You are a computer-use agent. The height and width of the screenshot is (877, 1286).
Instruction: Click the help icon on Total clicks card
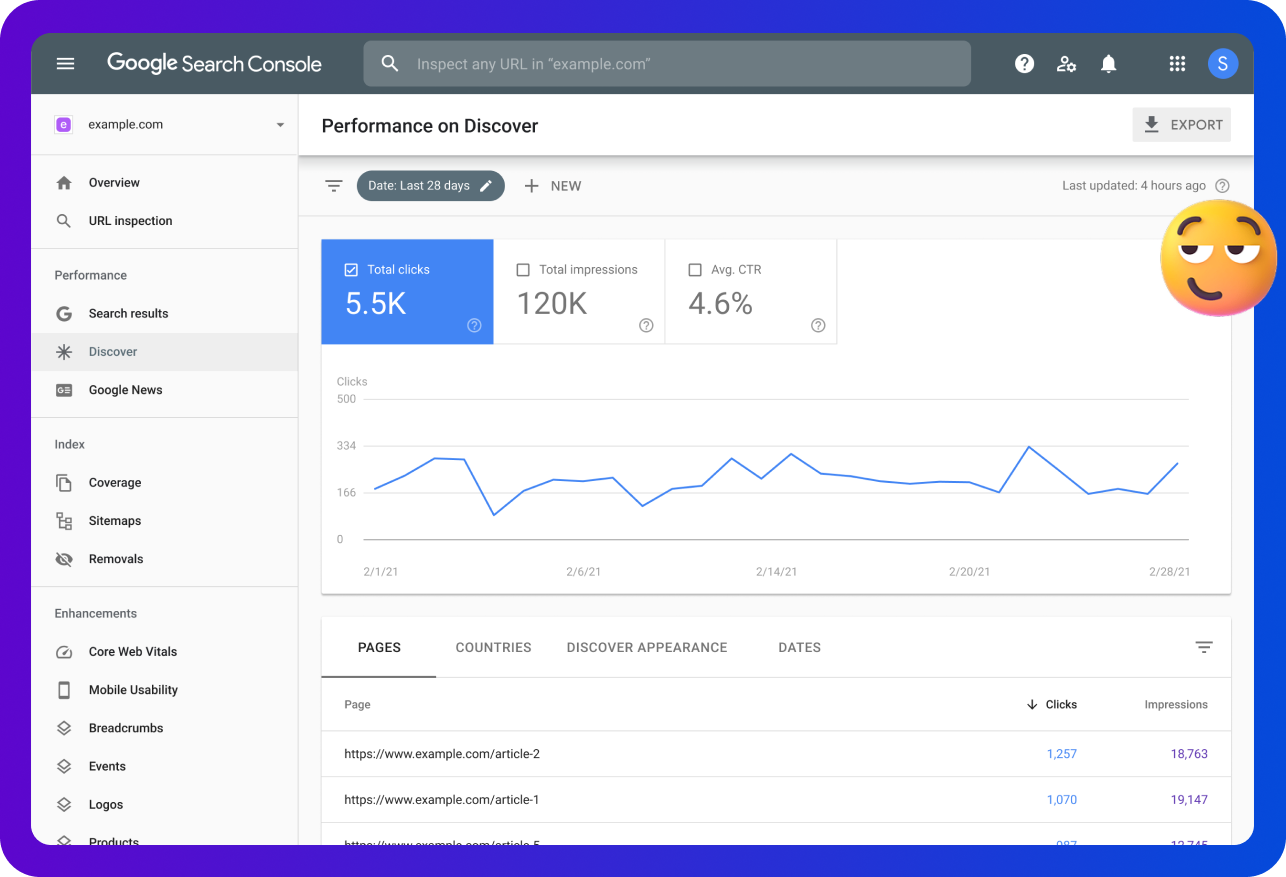[474, 325]
